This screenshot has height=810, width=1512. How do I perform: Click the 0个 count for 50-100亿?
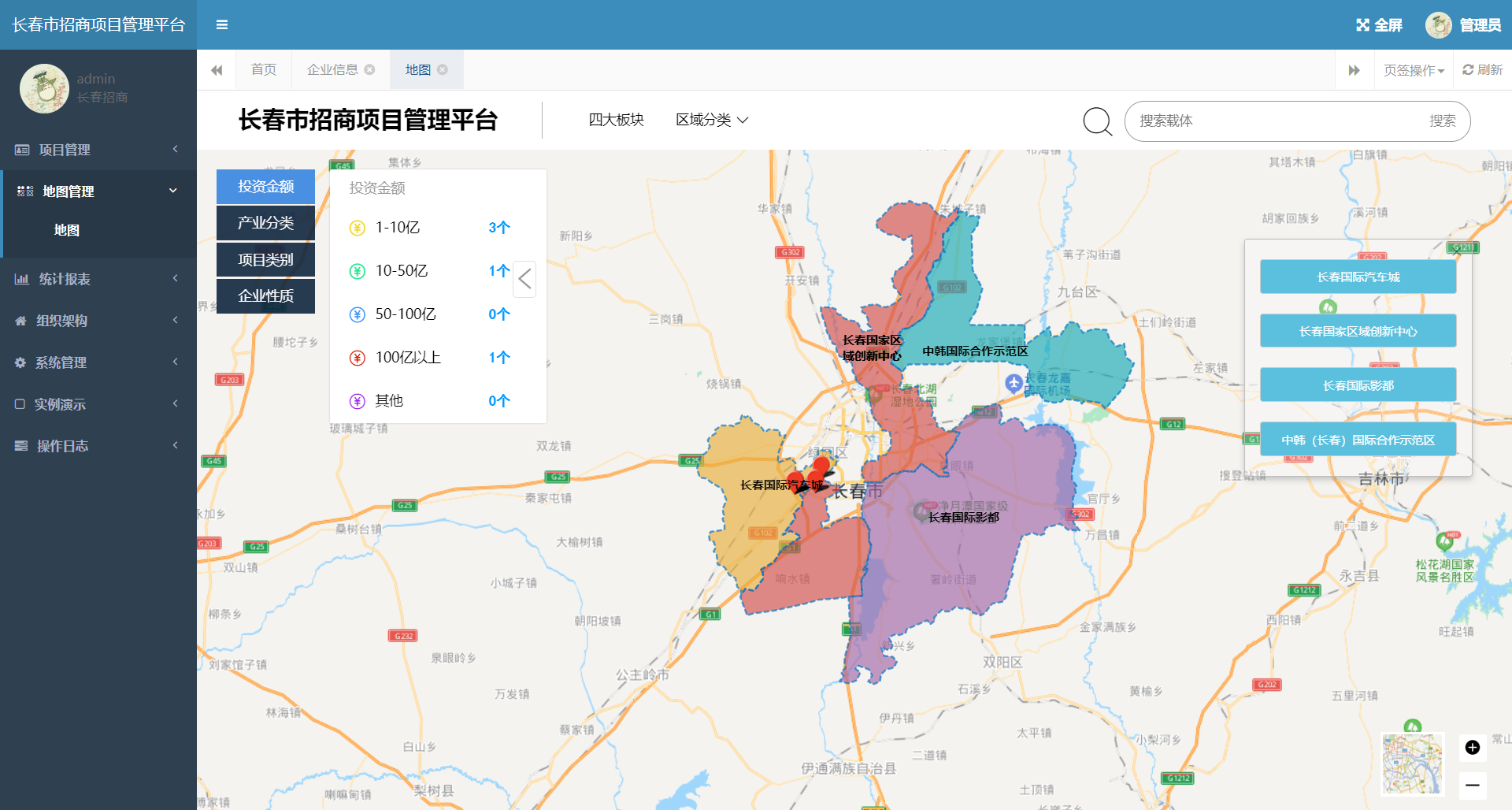(x=499, y=314)
